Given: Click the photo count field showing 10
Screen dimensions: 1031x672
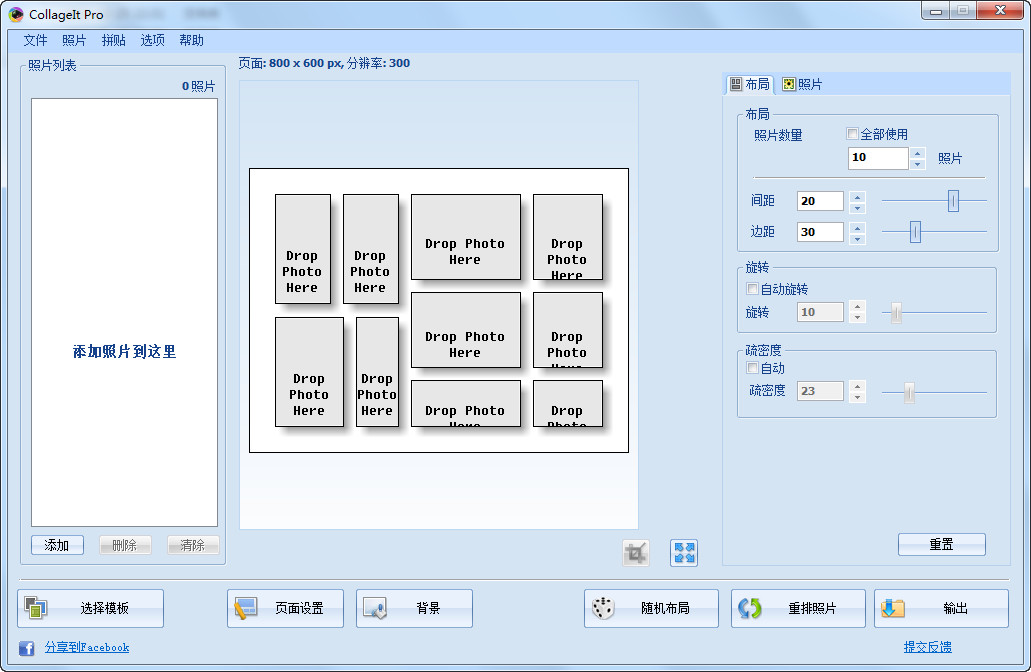Looking at the screenshot, I should click(878, 158).
